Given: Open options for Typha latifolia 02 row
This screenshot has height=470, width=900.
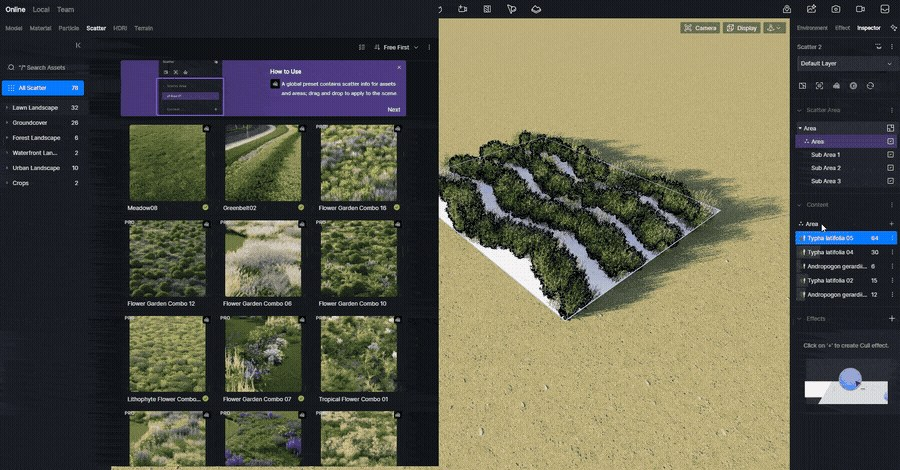Looking at the screenshot, I should 892,281.
